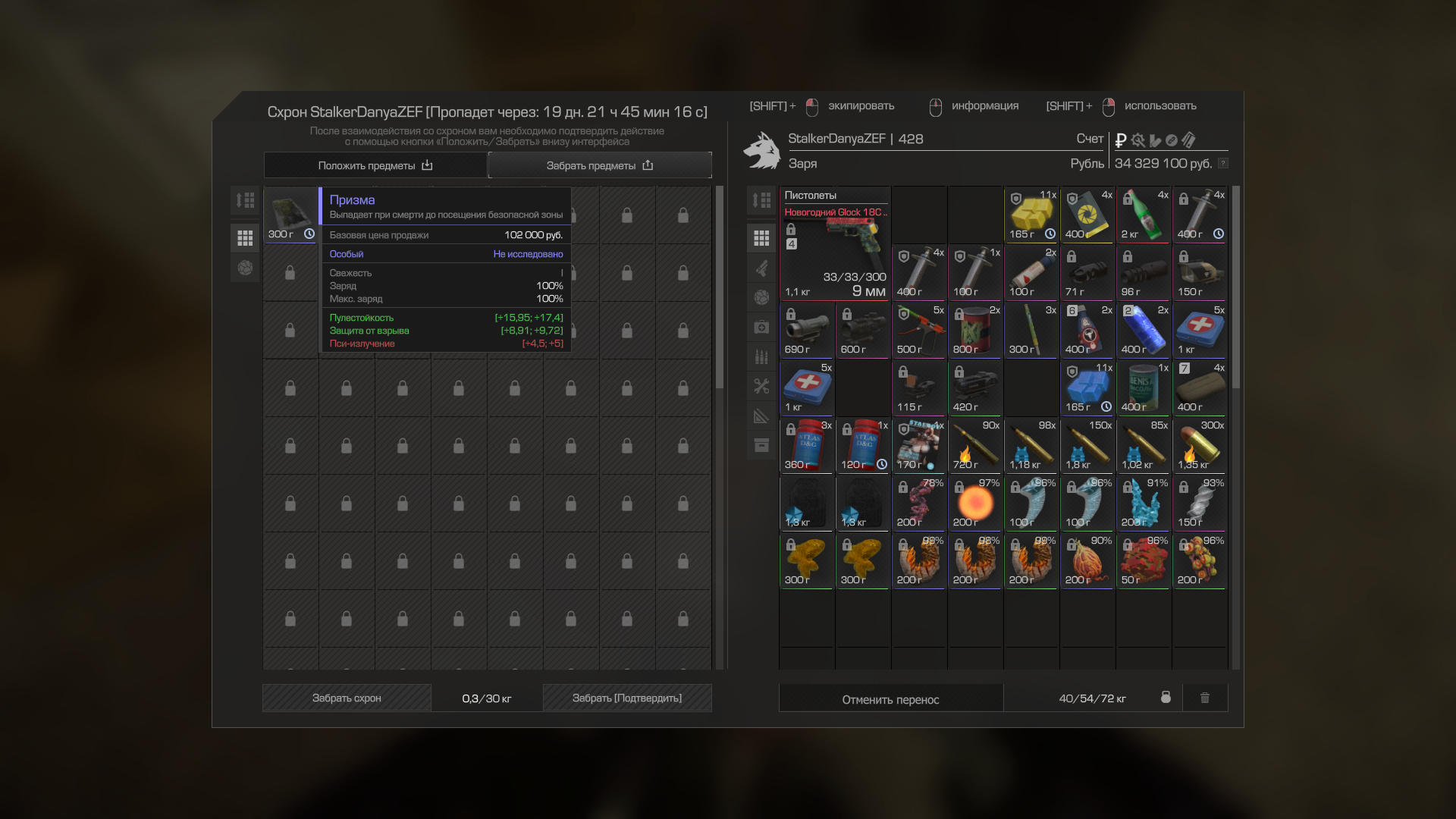Select the aperture card item 4x
Image resolution: width=1456 pixels, height=819 pixels.
pos(1087,215)
